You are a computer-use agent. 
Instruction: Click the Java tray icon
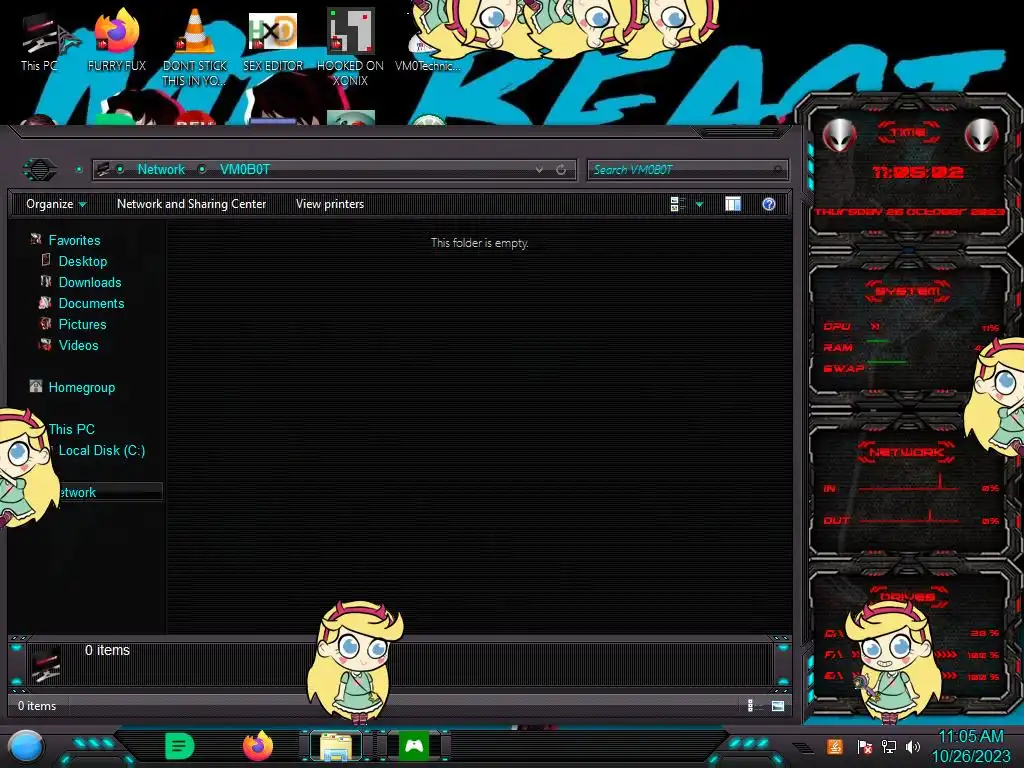click(x=835, y=746)
